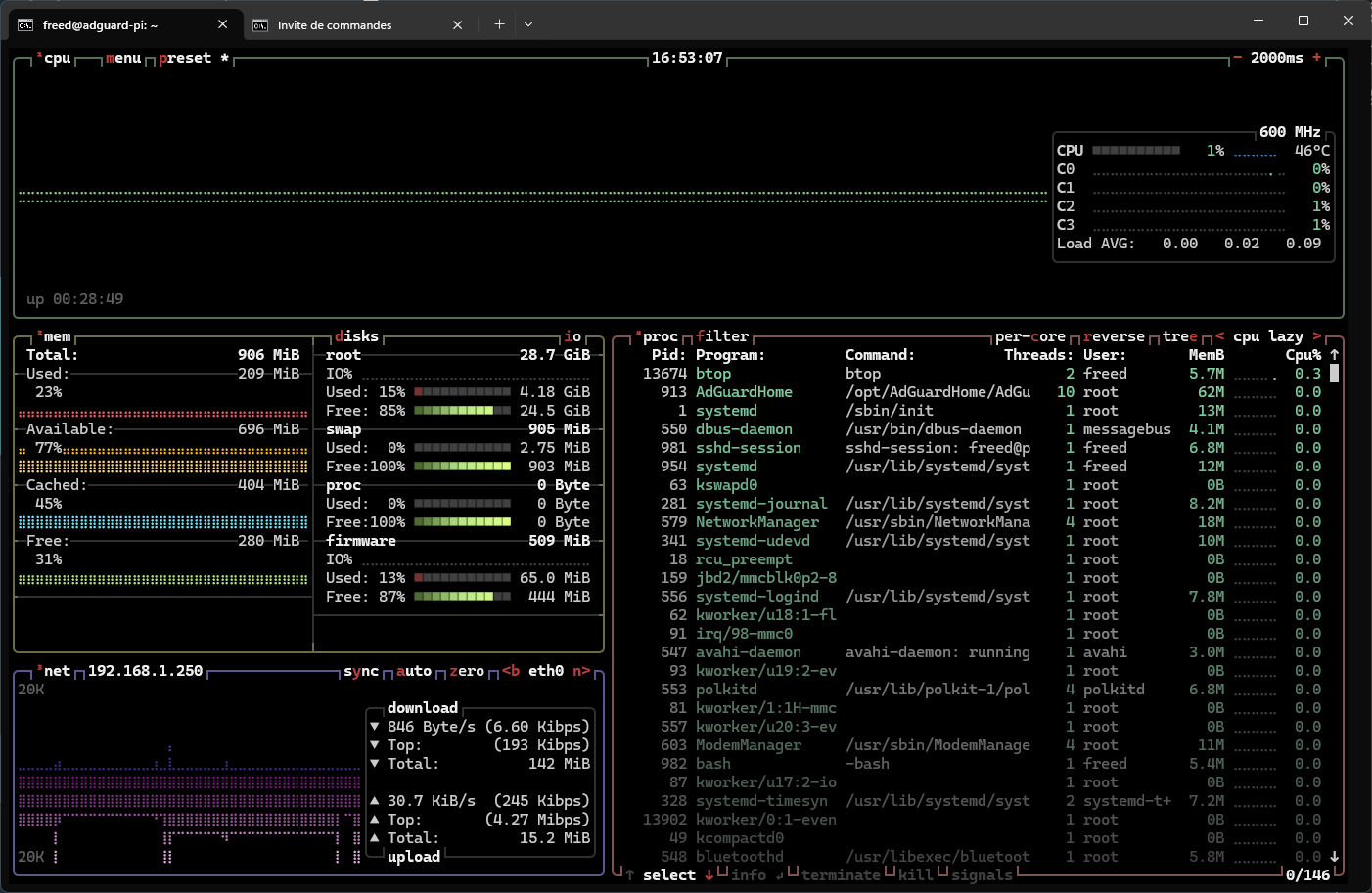Select previous network interface with left arrow

(510, 671)
